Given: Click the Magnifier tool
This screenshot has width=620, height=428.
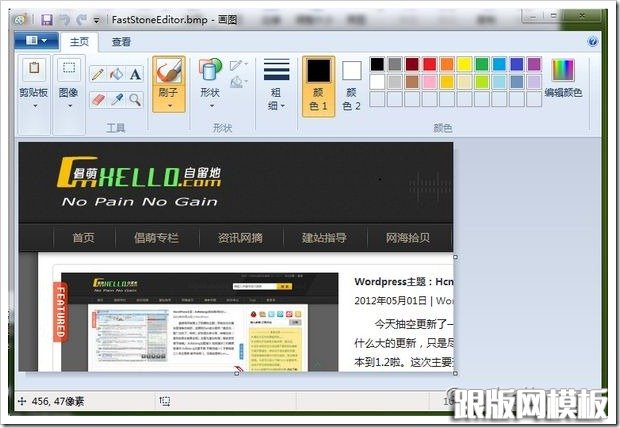Looking at the screenshot, I should (135, 98).
